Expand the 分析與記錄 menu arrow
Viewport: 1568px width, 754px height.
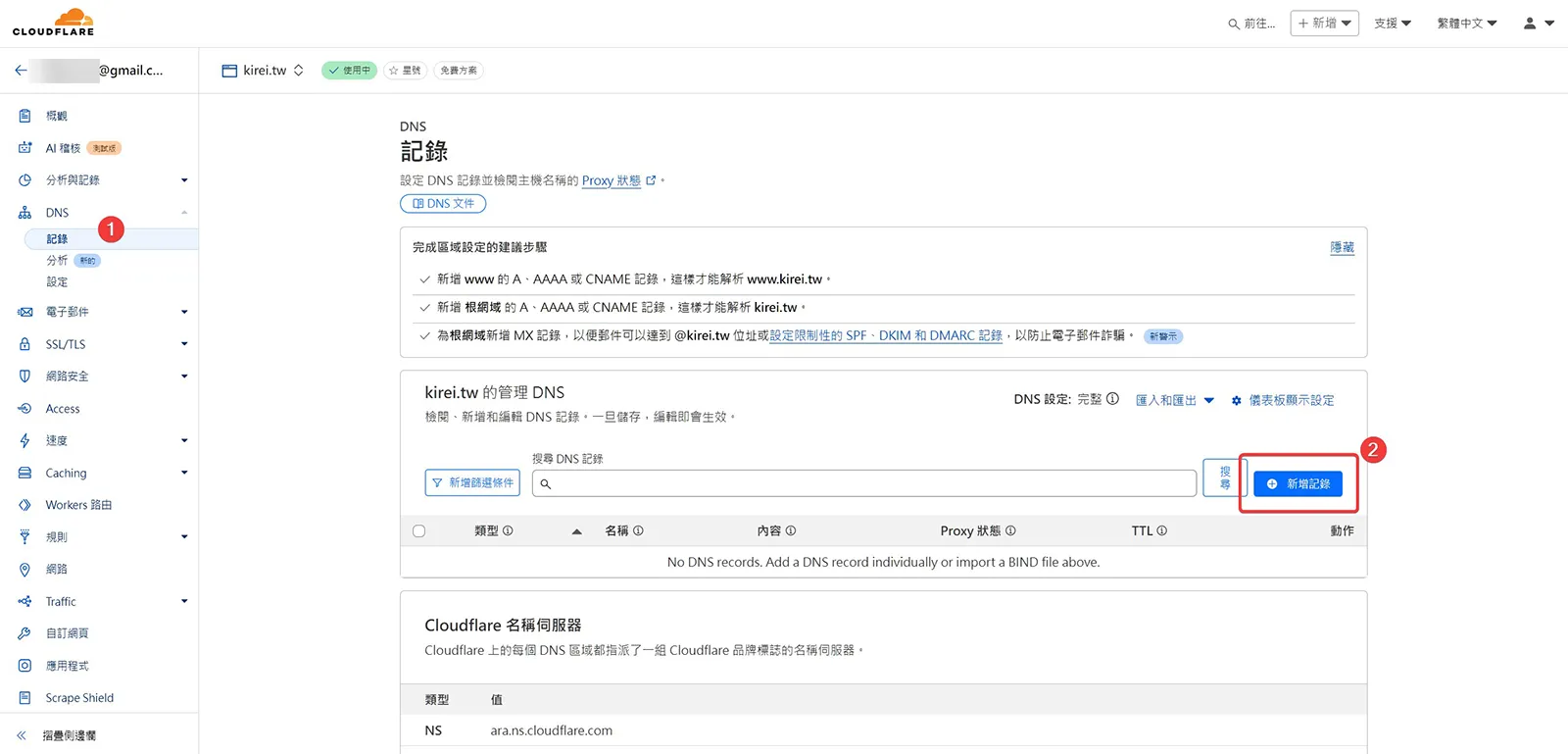click(x=184, y=180)
